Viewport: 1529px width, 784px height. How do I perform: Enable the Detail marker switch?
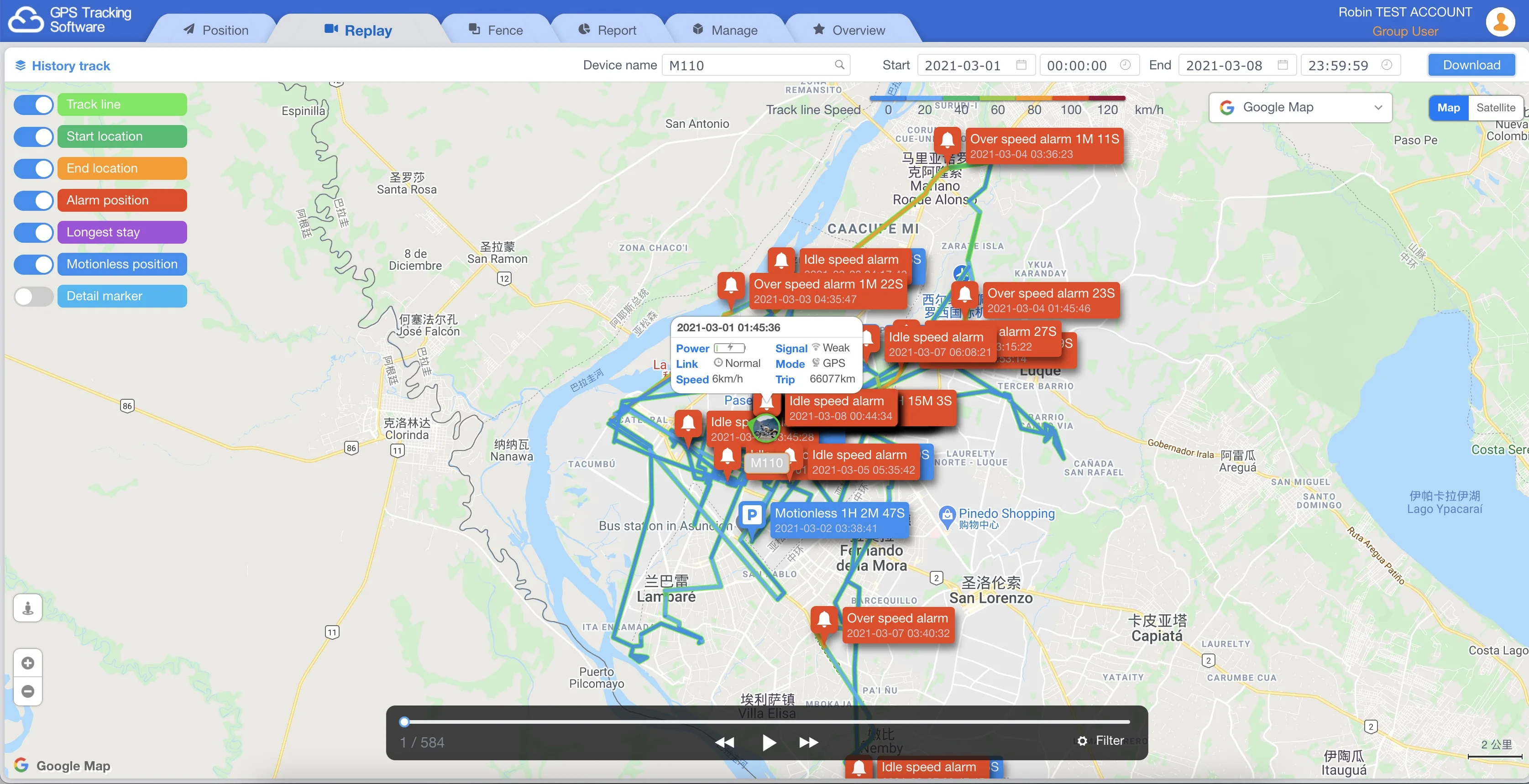click(34, 296)
